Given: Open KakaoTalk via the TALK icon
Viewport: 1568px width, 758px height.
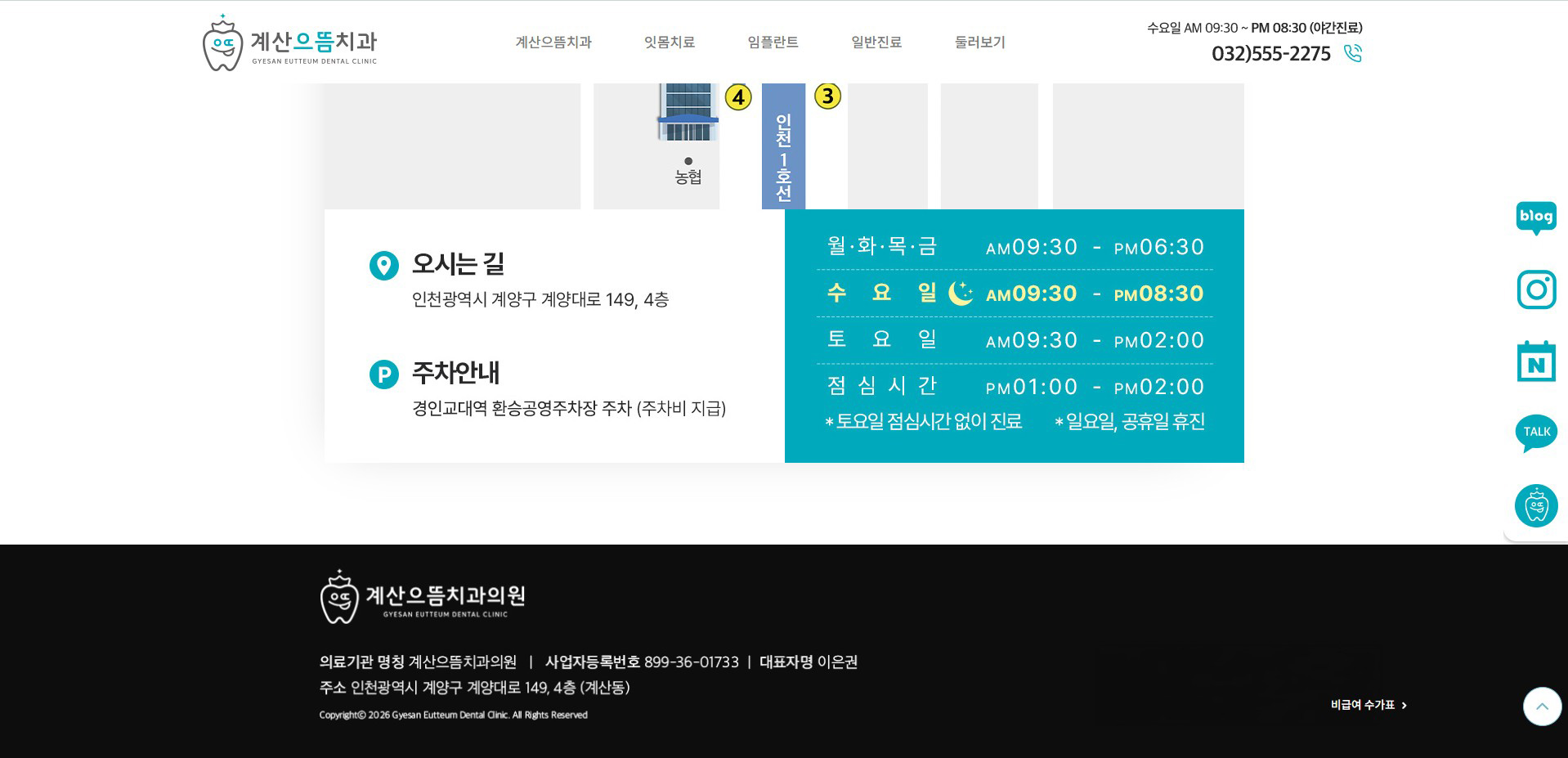Looking at the screenshot, I should [x=1535, y=432].
